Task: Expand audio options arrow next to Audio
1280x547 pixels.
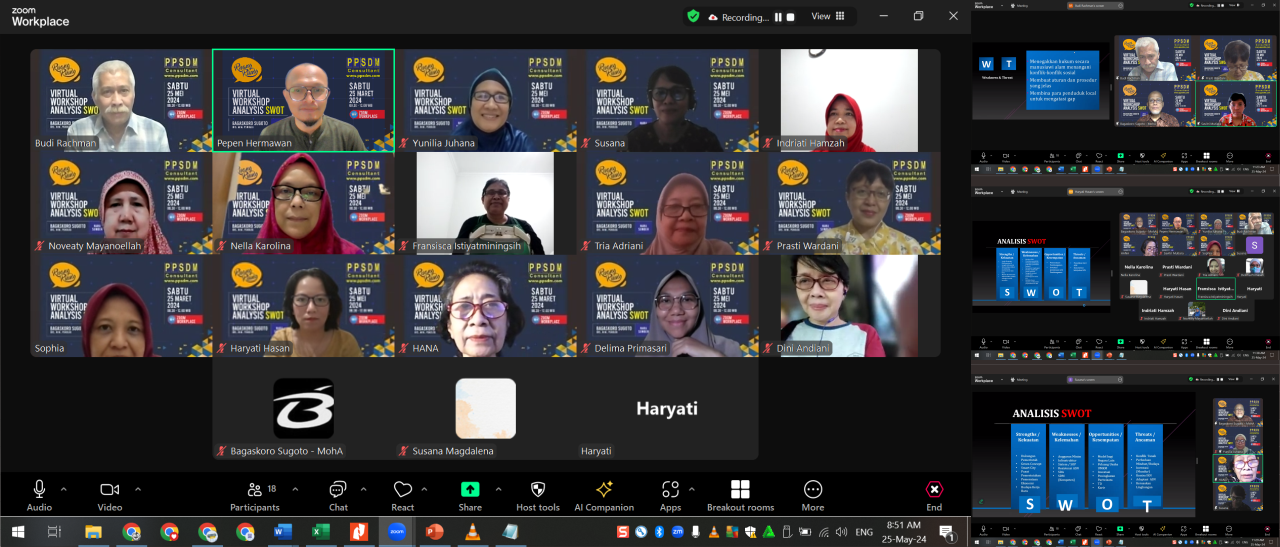Action: pyautogui.click(x=64, y=489)
